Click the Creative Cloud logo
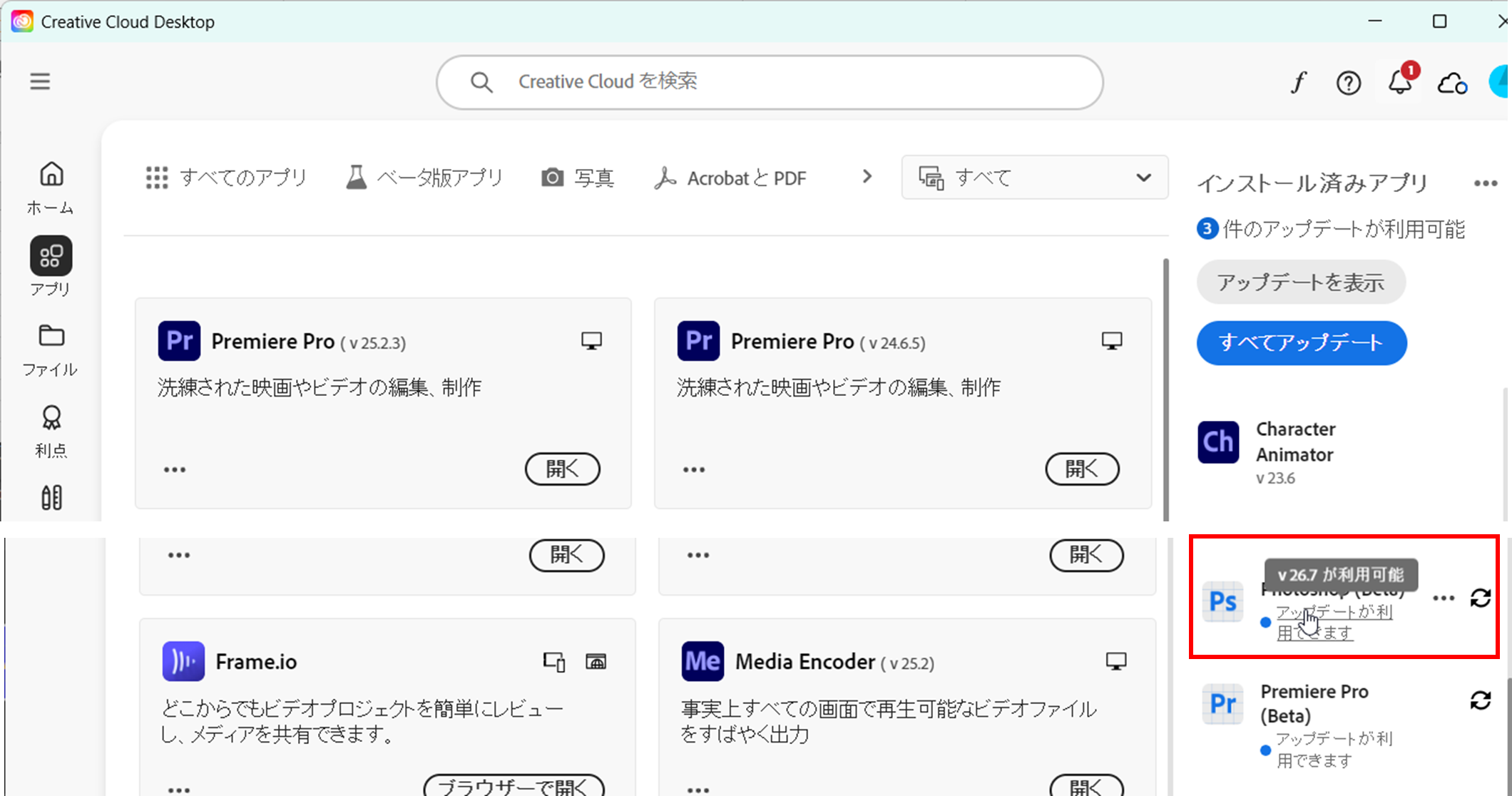The width and height of the screenshot is (1512, 796). [22, 21]
